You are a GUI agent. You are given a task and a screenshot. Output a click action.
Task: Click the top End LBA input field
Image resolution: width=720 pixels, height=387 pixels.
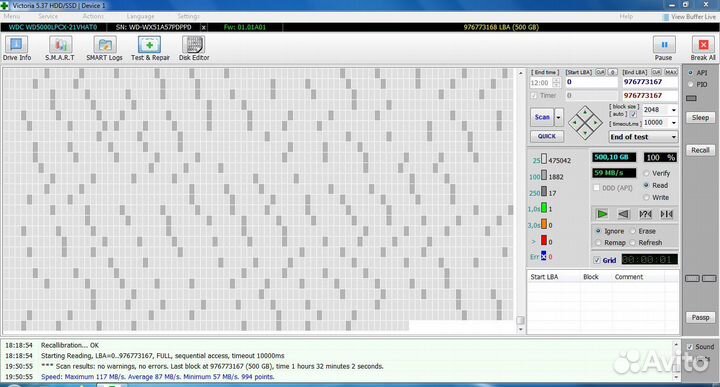tap(650, 82)
